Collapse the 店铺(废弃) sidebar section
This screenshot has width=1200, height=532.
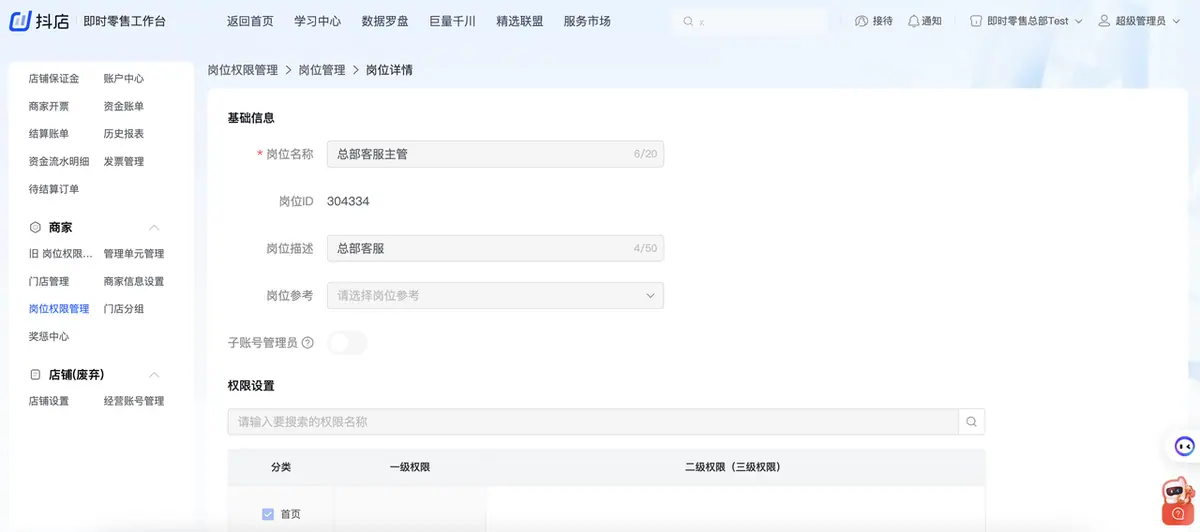154,374
